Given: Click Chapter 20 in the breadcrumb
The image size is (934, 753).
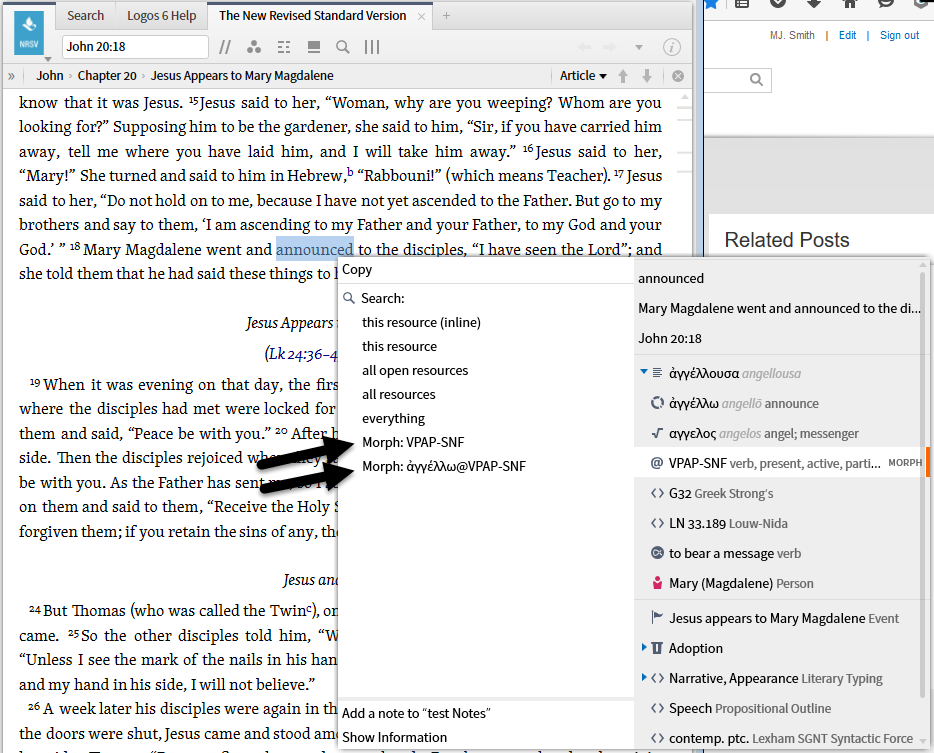Looking at the screenshot, I should tap(107, 76).
